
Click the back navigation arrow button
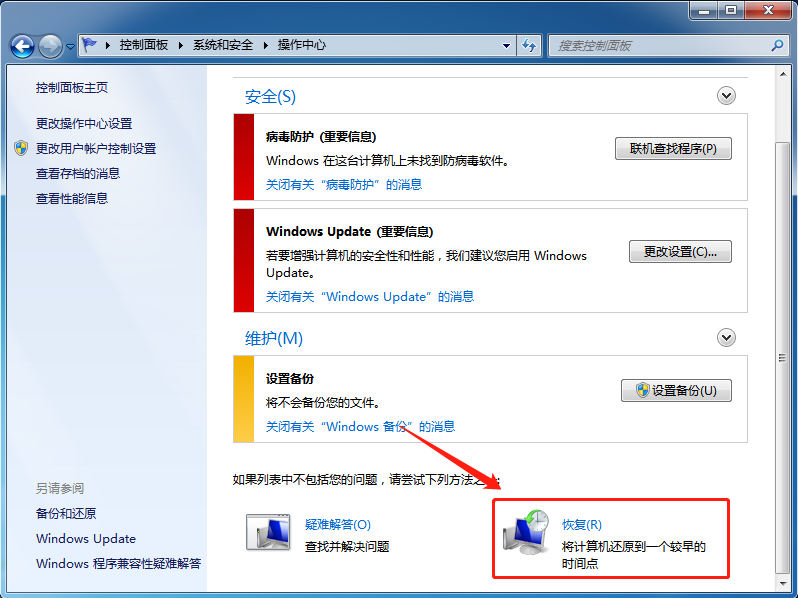22,46
